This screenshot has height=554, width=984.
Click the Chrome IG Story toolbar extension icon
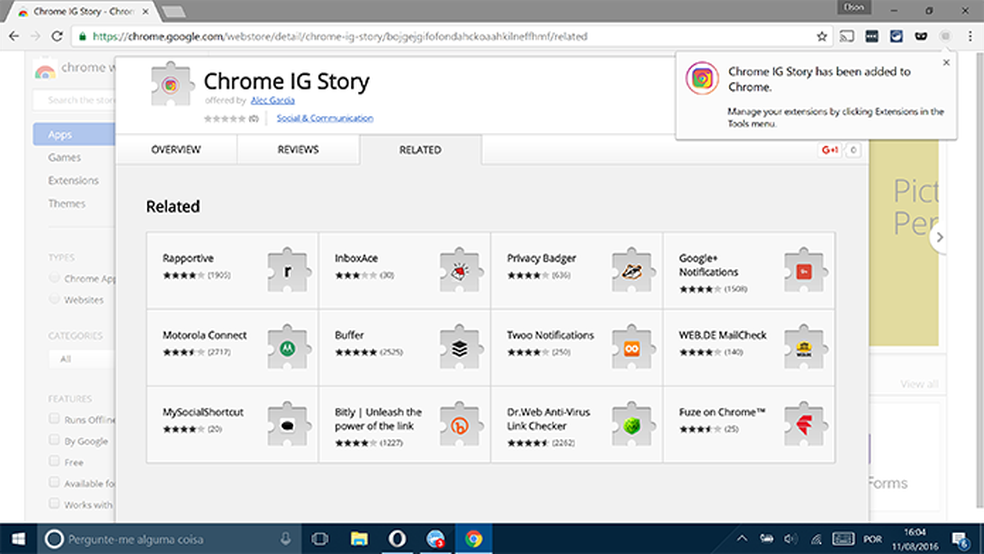(946, 36)
